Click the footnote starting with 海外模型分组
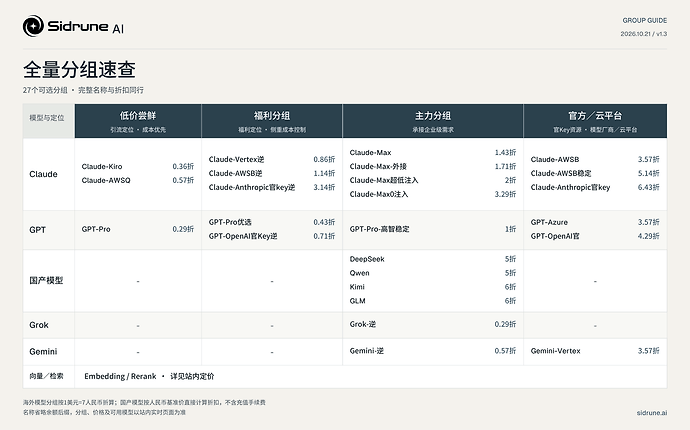The image size is (690, 430). 144,402
